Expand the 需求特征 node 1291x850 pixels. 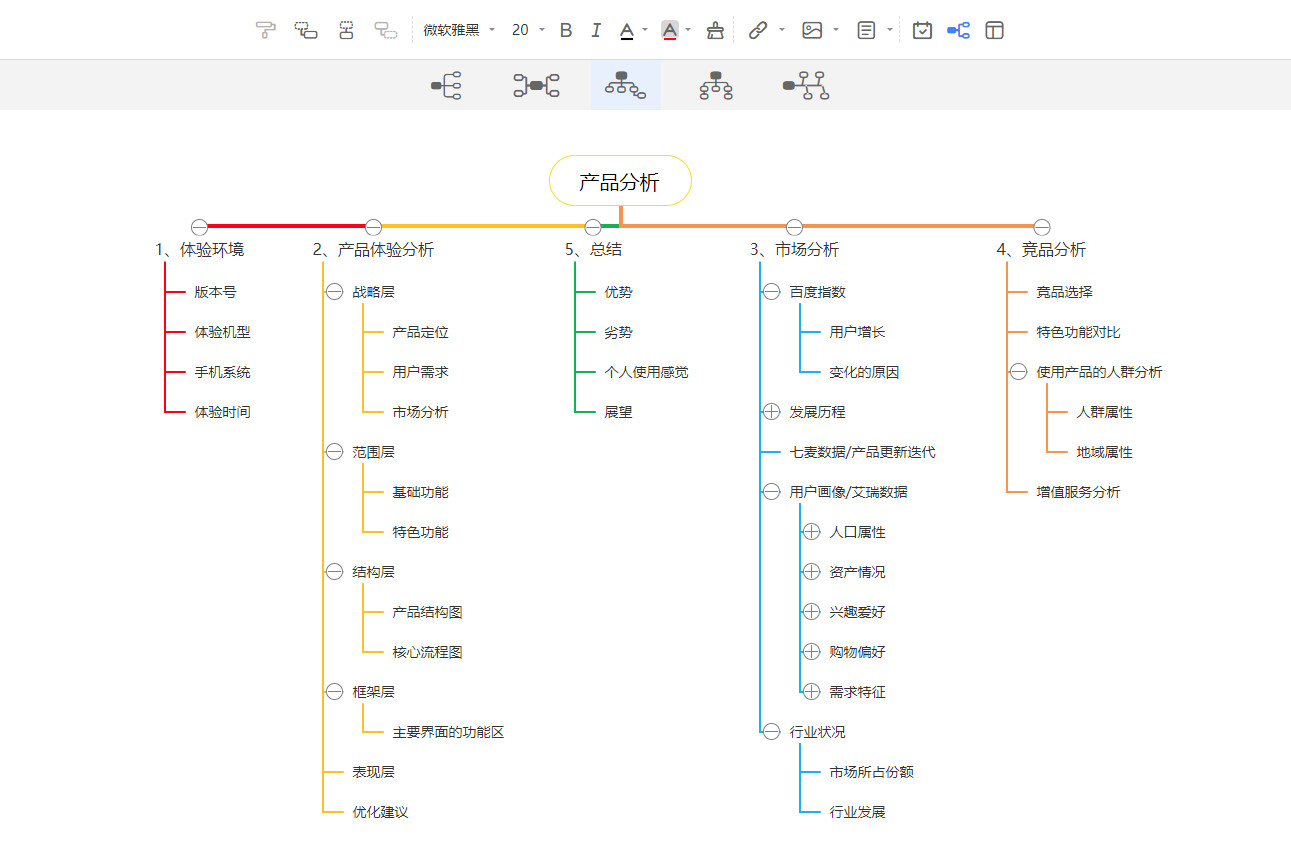(x=811, y=692)
